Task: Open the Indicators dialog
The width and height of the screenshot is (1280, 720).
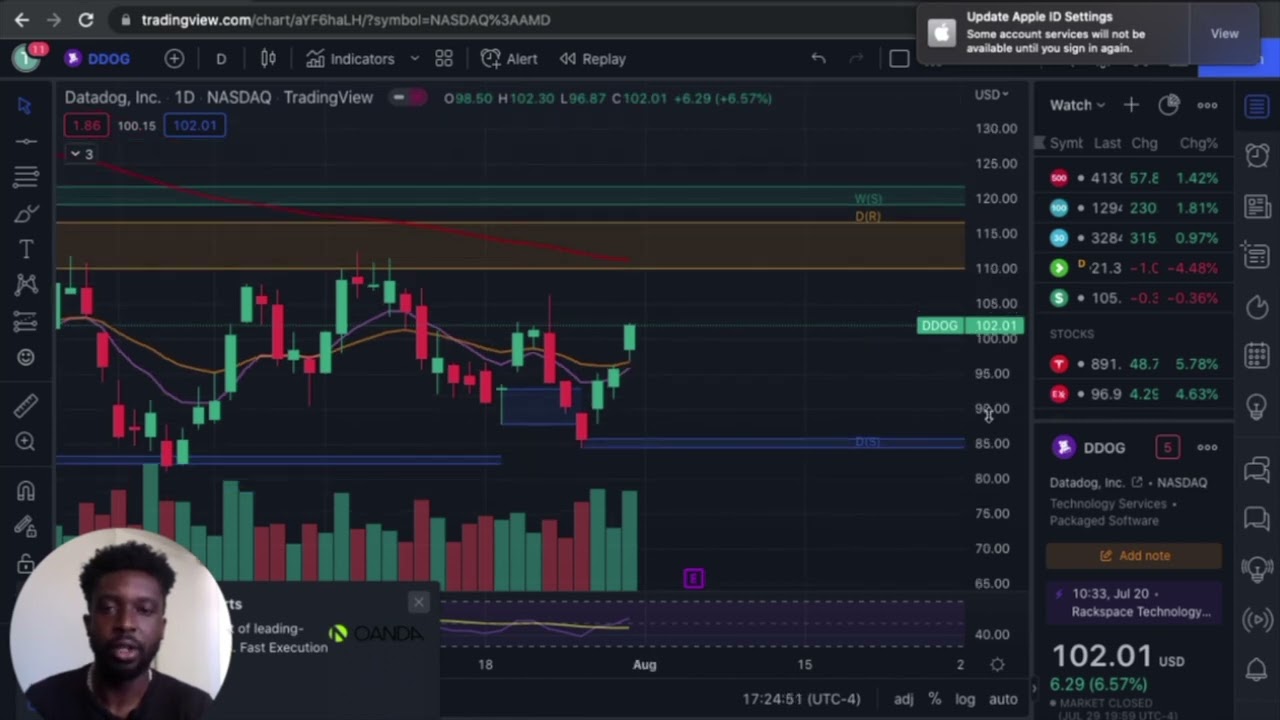Action: coord(350,59)
